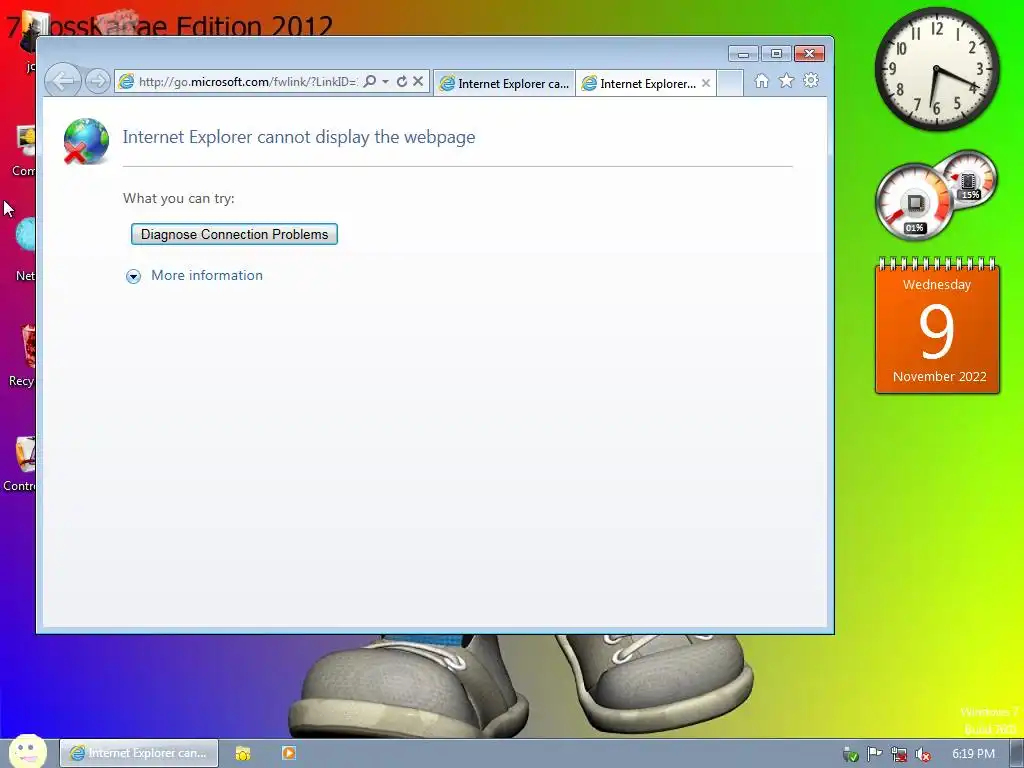Screen dimensions: 1024x768
Task: Open Favorites with the star icon
Action: [786, 81]
